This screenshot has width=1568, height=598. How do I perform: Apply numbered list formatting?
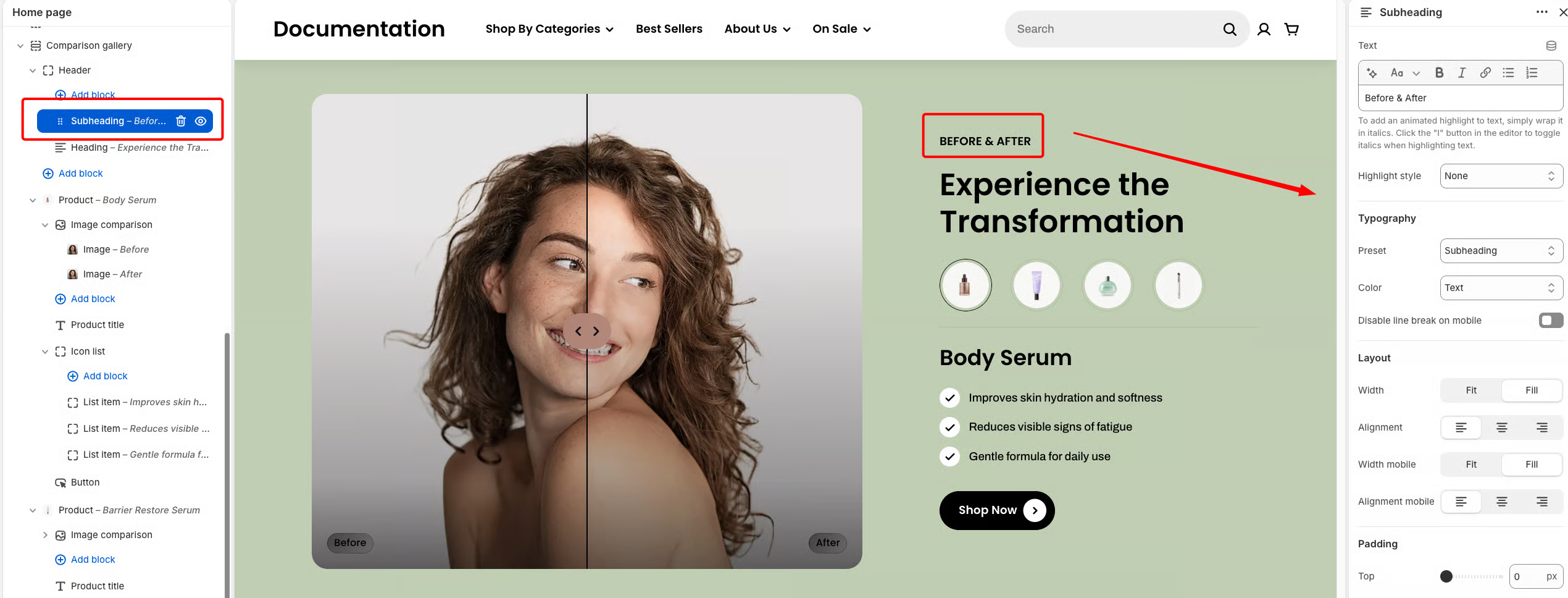(x=1532, y=73)
